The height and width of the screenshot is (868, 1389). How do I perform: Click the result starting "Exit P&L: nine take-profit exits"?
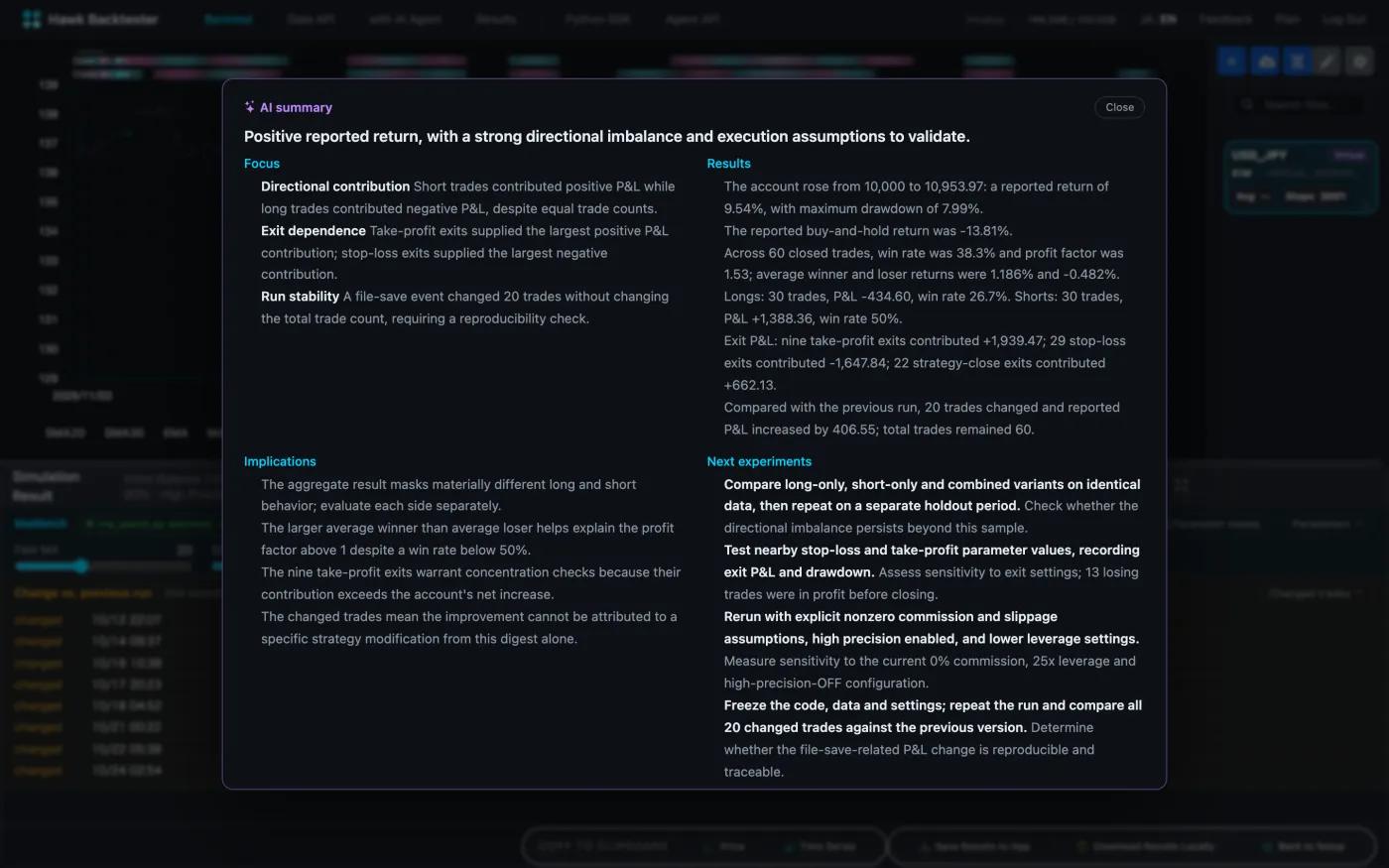[x=925, y=363]
